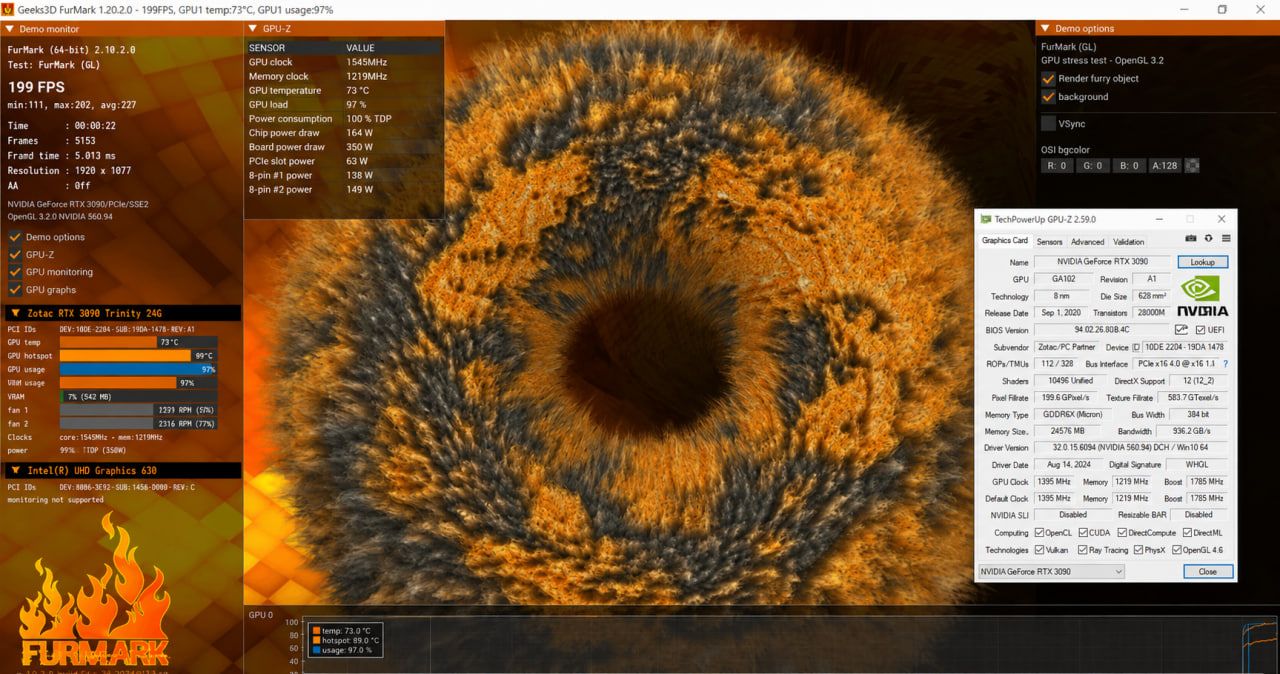Click the GPU temperature 73 °C row

[343, 90]
